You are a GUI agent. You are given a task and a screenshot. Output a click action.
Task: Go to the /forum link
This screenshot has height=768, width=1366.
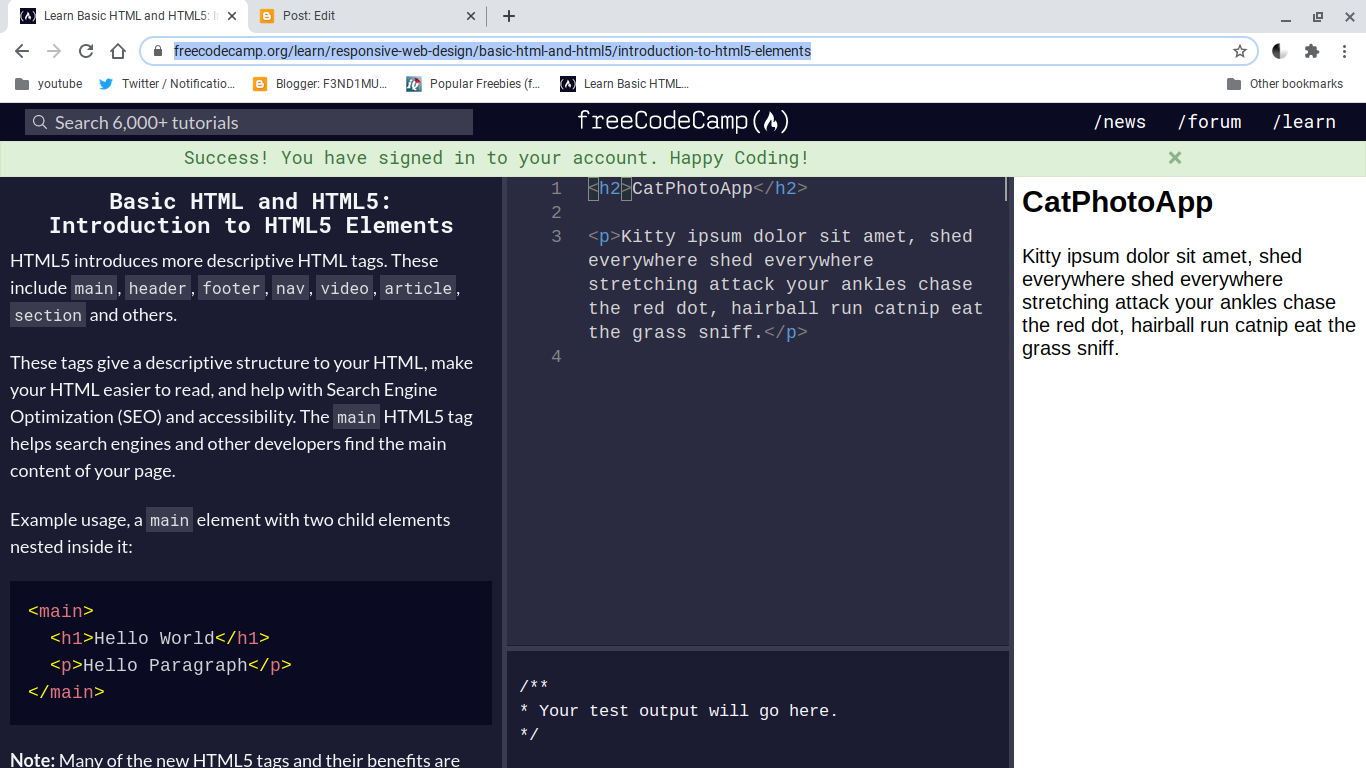coord(1209,122)
